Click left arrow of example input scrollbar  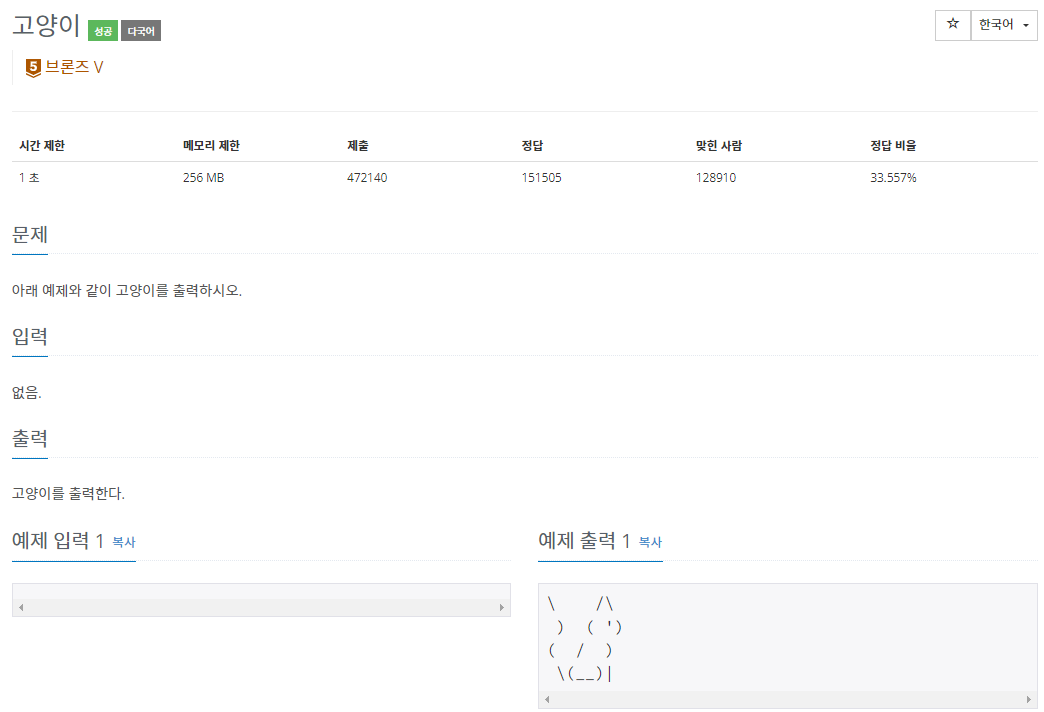coord(21,607)
